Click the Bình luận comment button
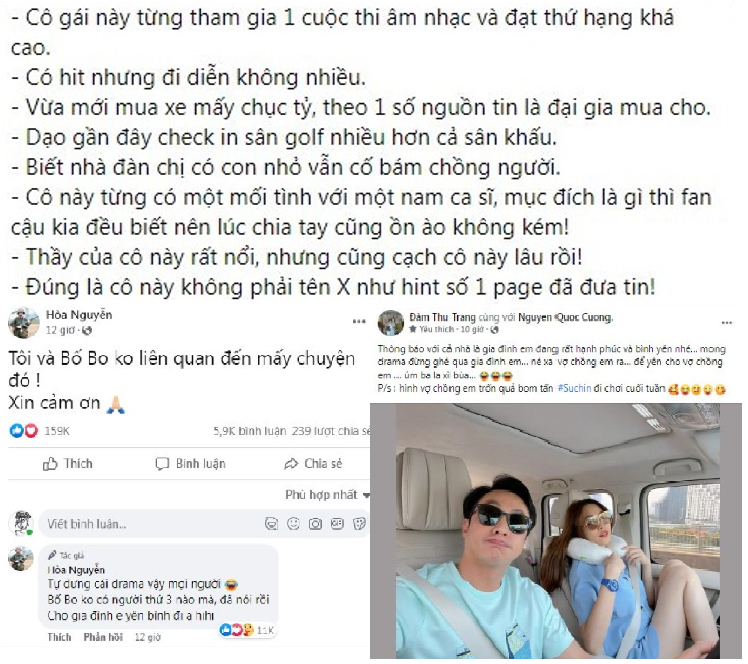 (x=190, y=464)
